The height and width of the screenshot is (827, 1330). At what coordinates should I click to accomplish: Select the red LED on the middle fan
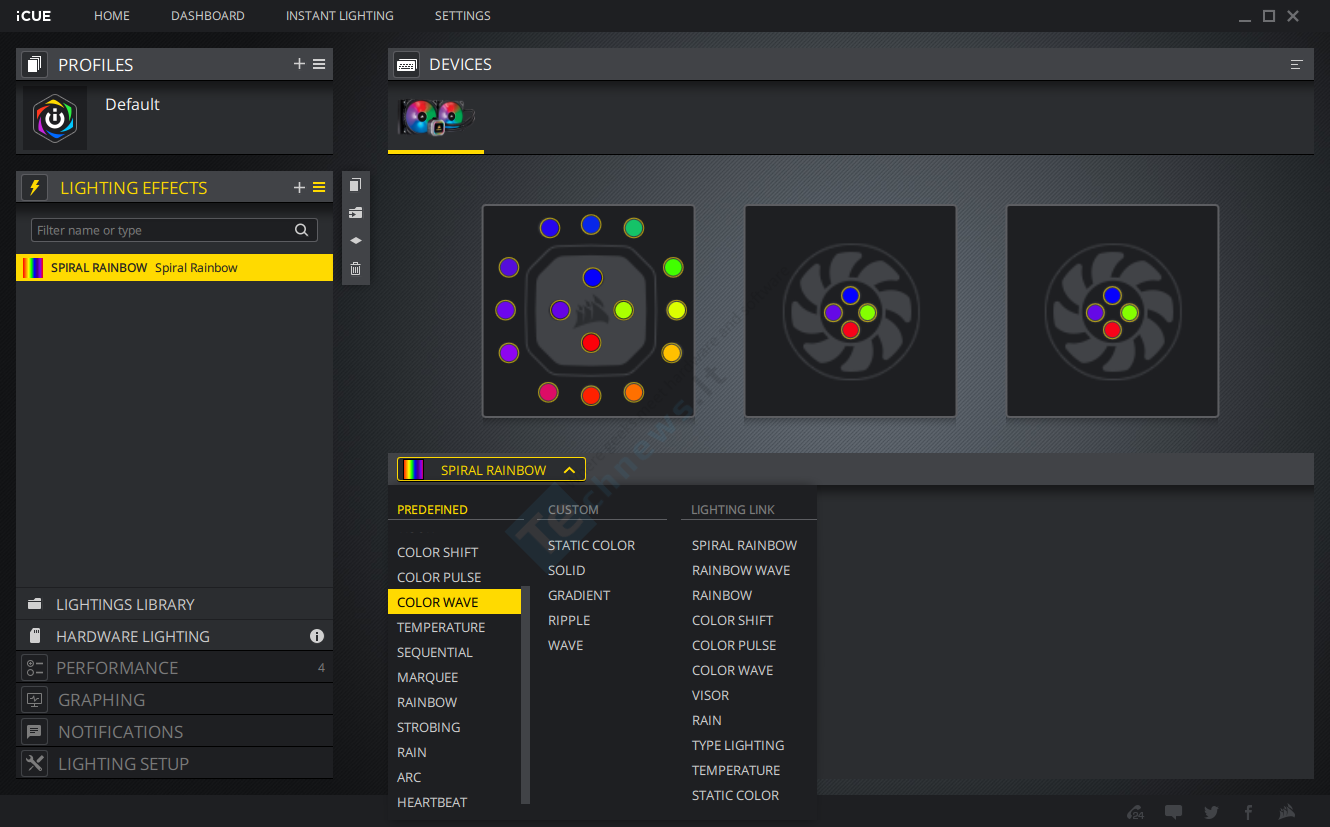coord(850,330)
